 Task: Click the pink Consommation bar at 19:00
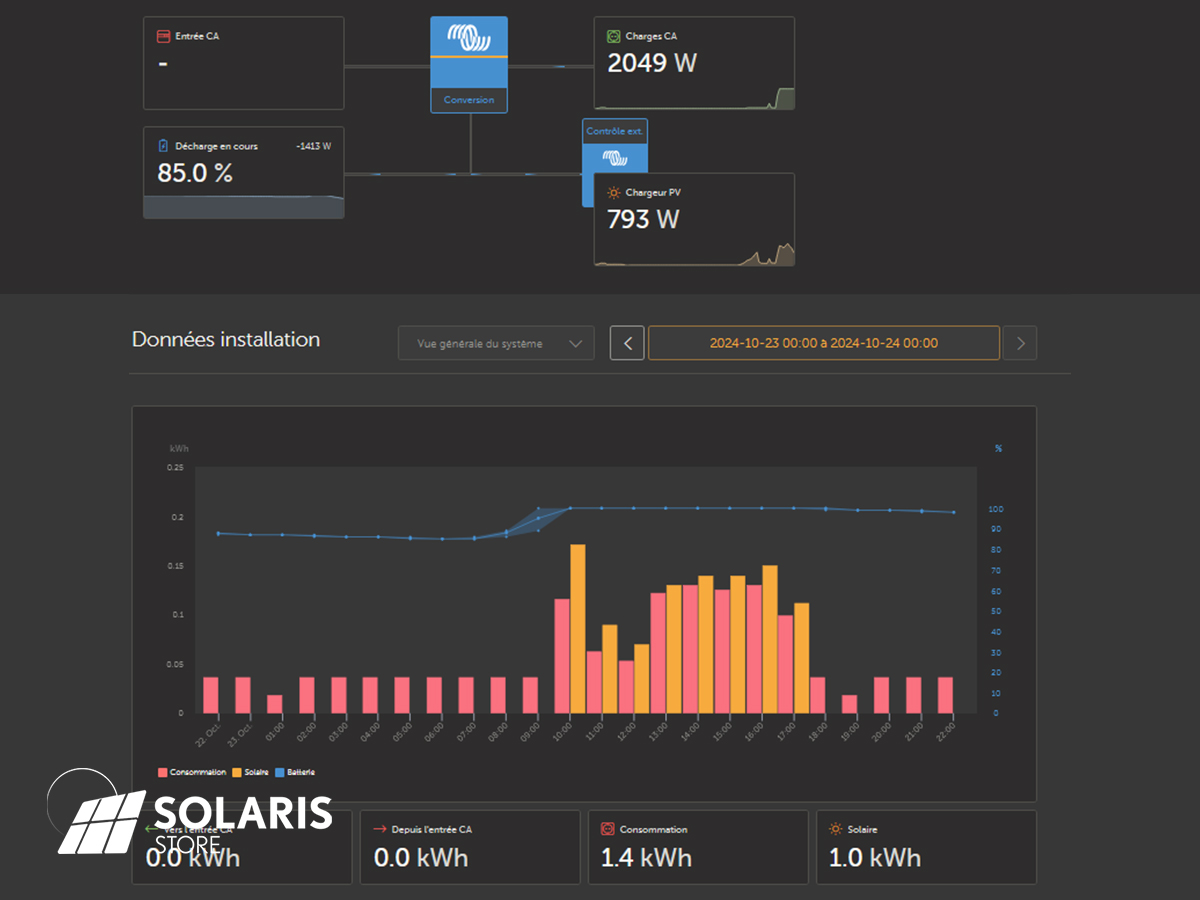(850, 704)
